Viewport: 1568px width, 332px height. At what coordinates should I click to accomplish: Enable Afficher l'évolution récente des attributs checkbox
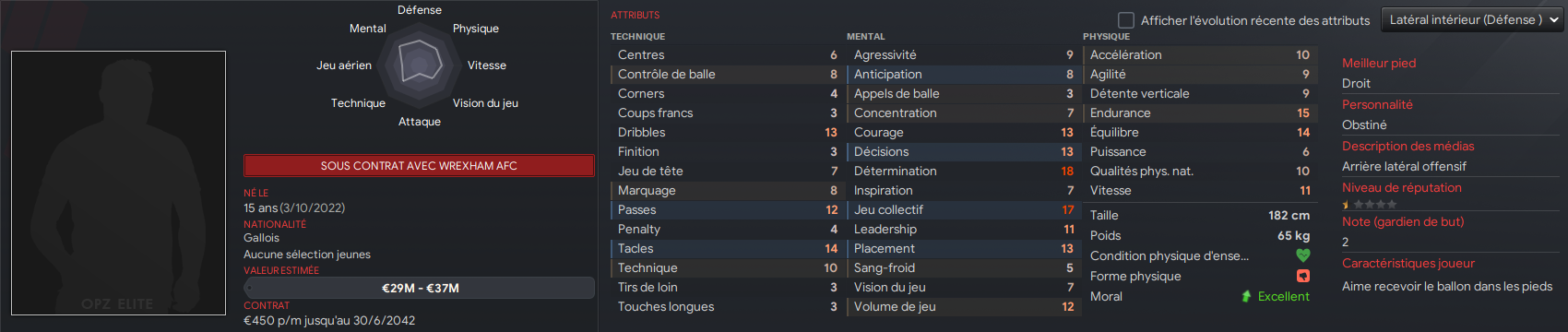[1125, 19]
